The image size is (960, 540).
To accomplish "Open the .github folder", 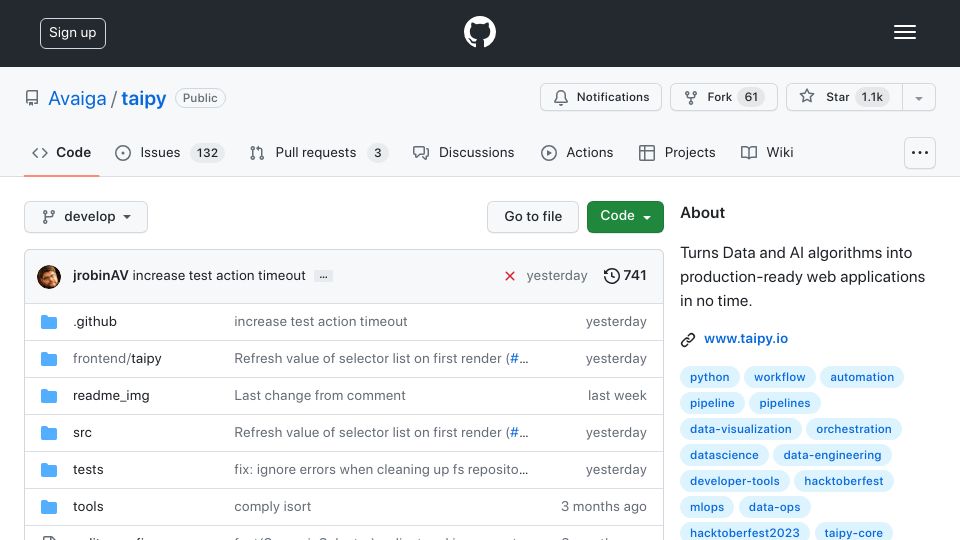I will point(95,321).
